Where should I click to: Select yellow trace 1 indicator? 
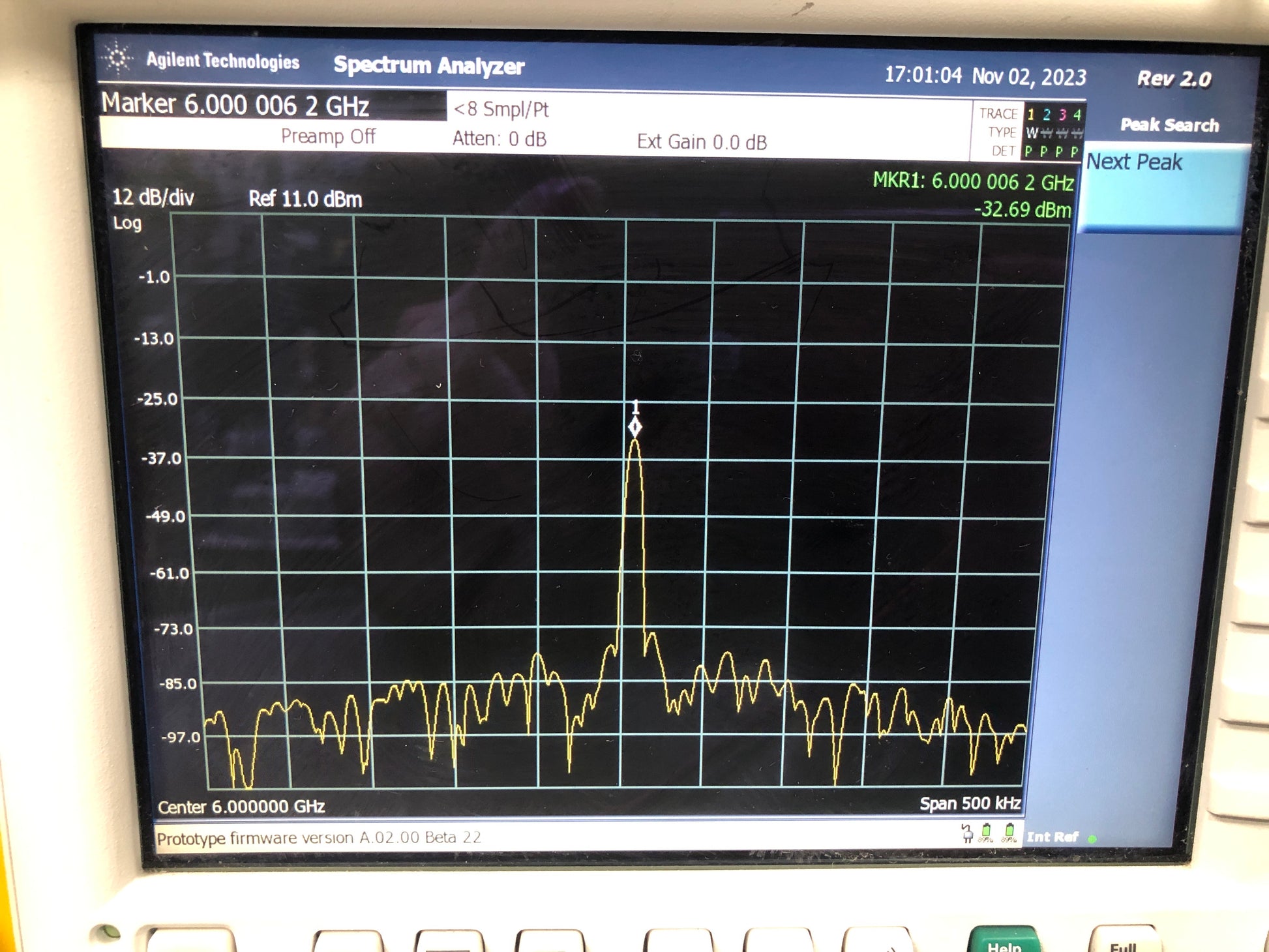1031,115
